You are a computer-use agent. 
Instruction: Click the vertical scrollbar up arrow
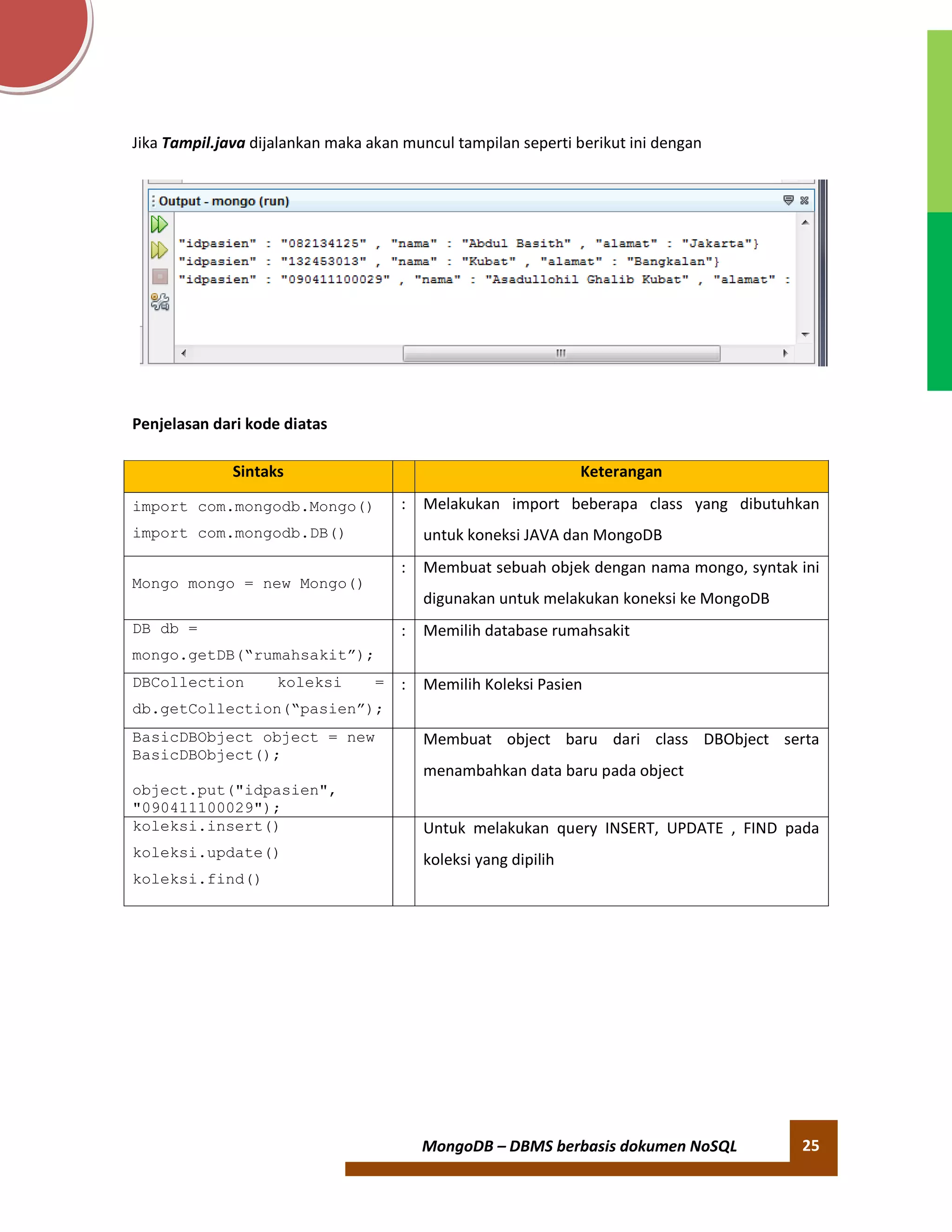point(806,222)
